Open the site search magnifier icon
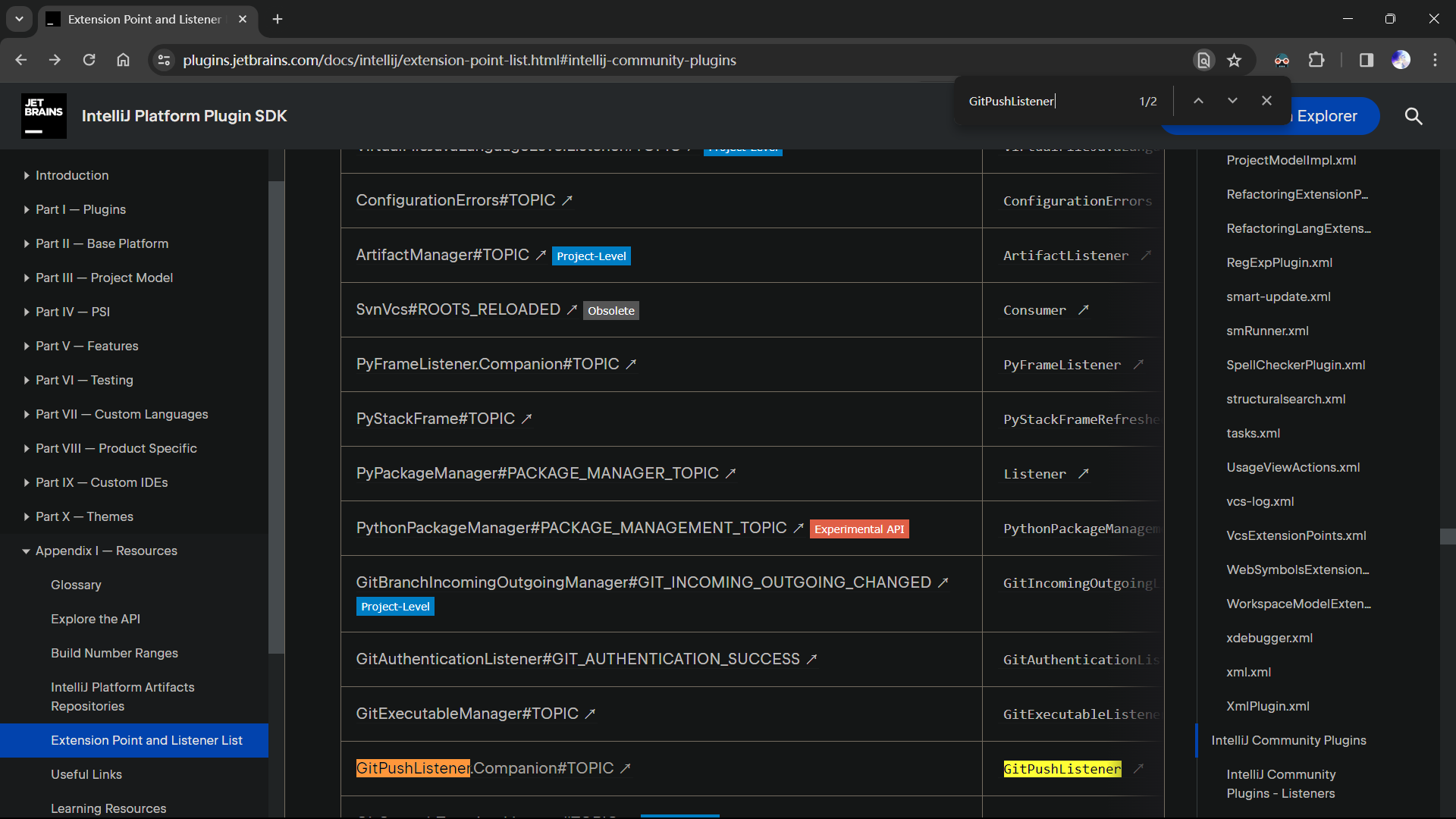This screenshot has width=1456, height=819. 1413,116
